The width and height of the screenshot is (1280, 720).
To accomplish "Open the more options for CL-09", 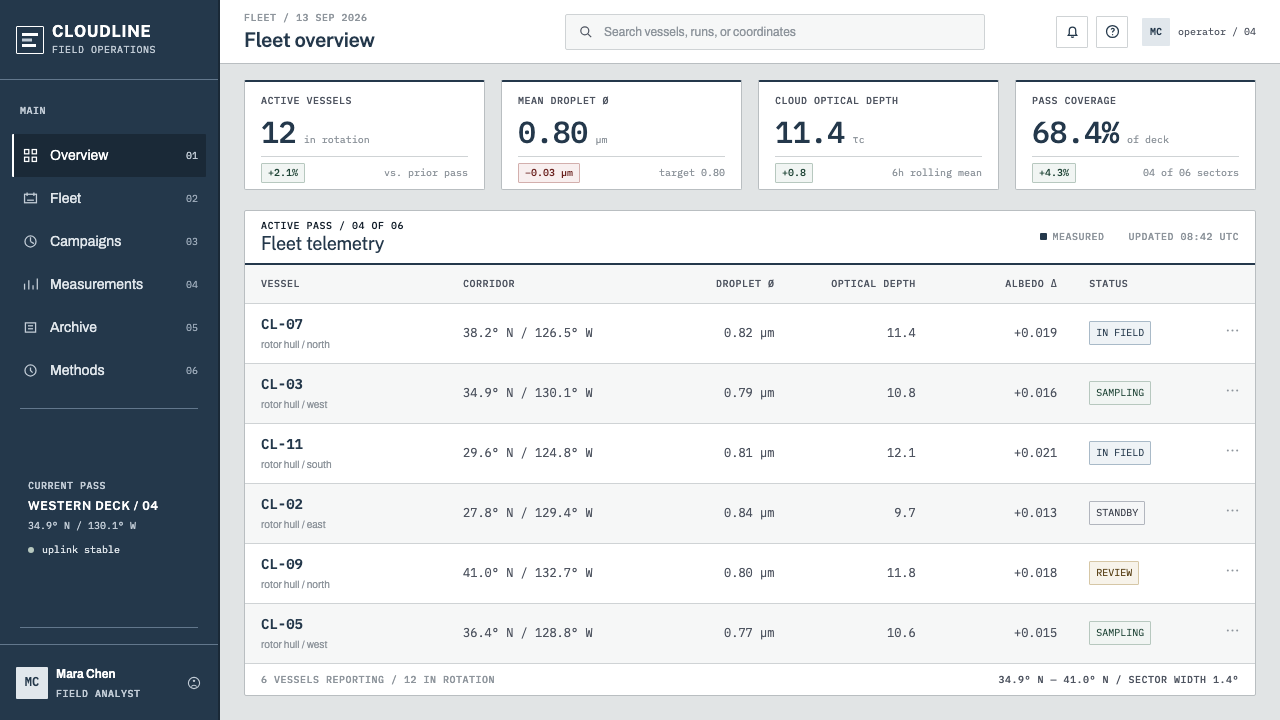I will pos(1232,571).
